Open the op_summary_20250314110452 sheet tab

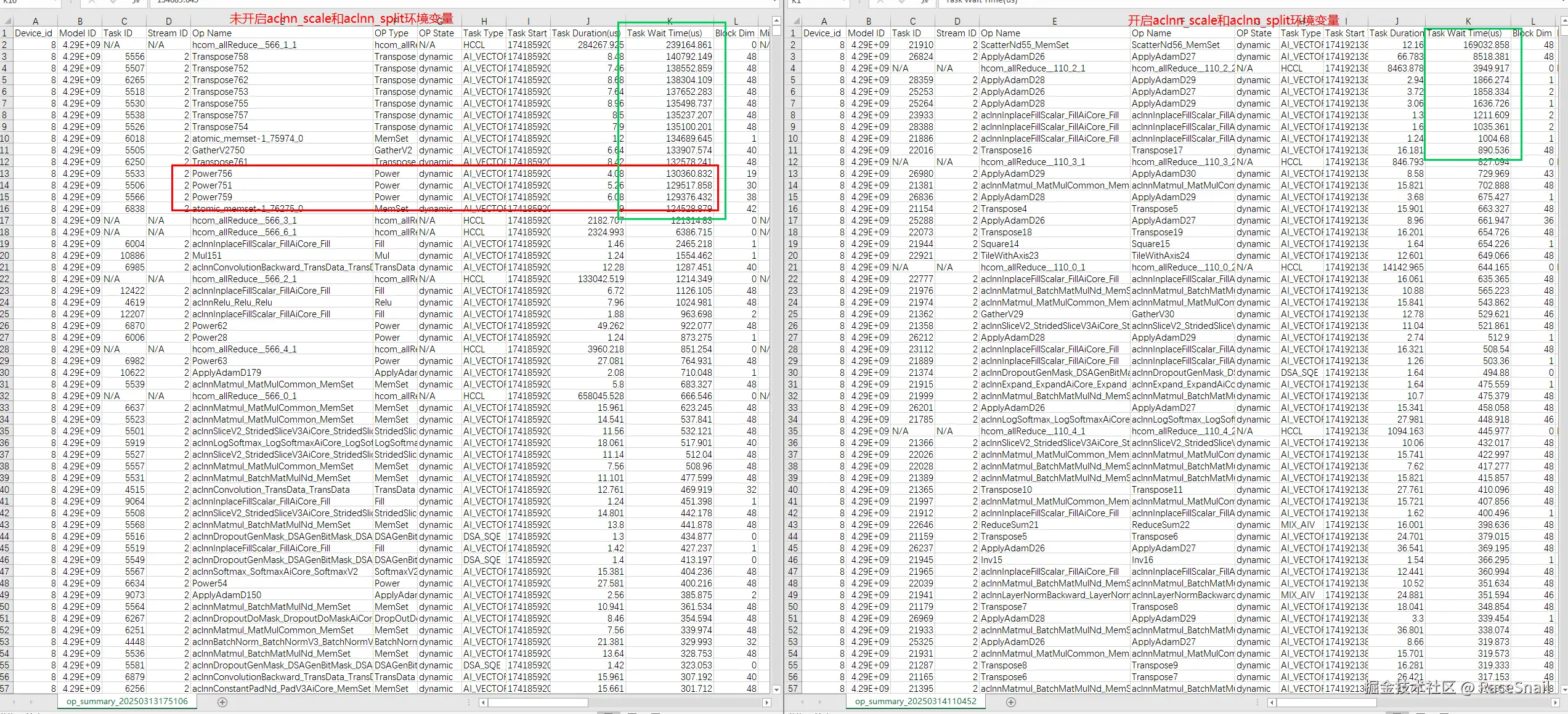point(916,702)
